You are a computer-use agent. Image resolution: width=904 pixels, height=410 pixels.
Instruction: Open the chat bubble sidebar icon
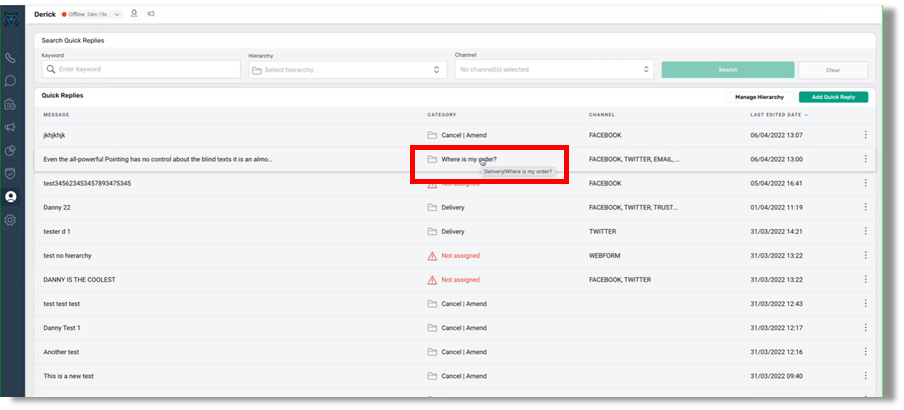point(10,81)
